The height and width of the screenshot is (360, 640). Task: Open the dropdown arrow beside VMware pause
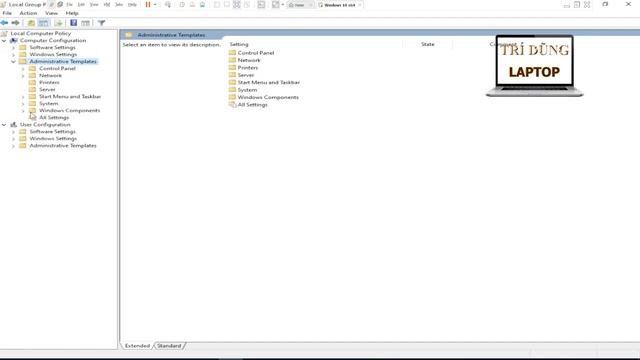click(x=155, y=4)
